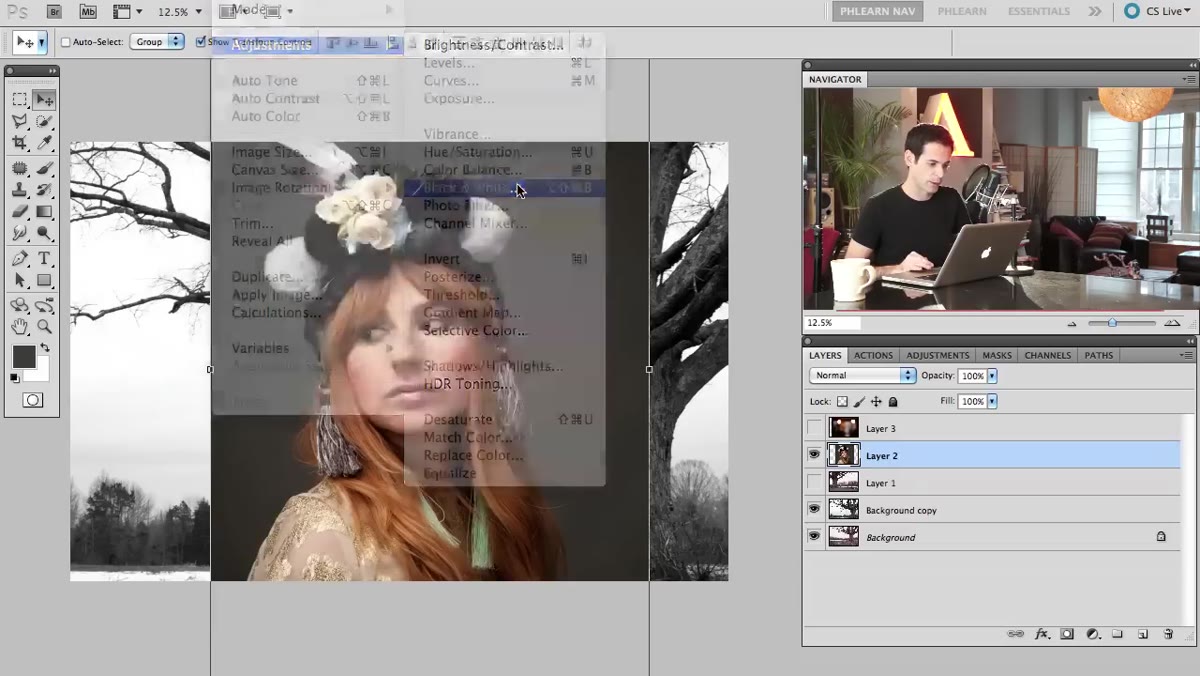Select the Clone Stamp tool

pos(20,190)
